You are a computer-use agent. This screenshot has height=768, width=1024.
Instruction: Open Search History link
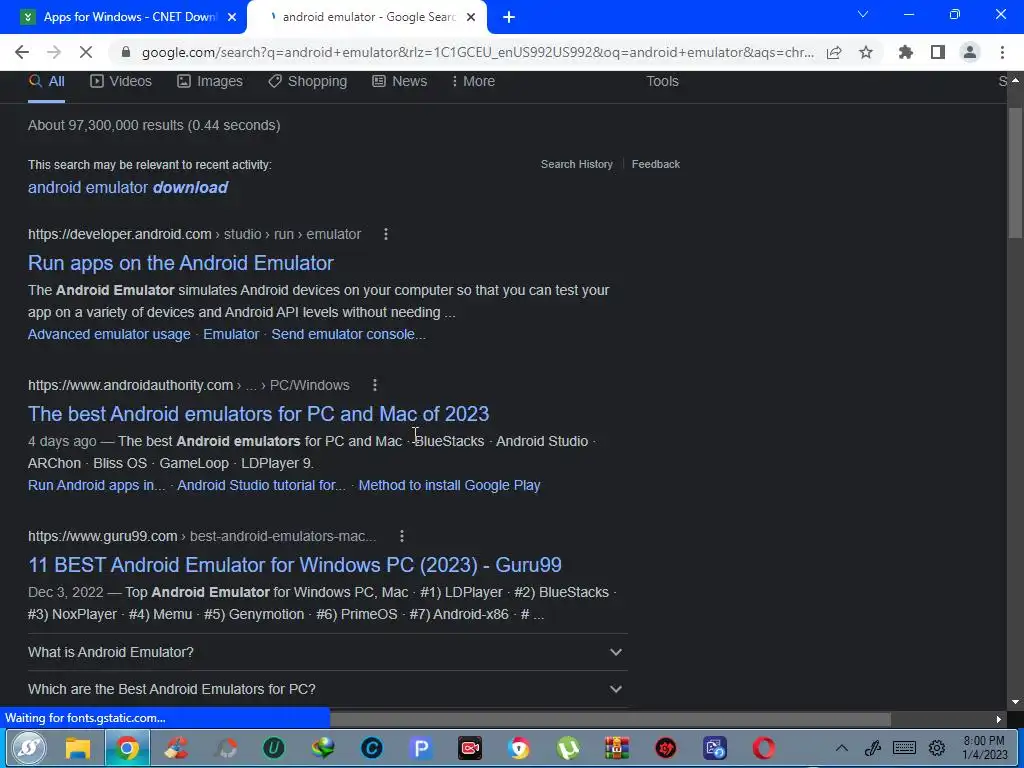[x=577, y=164]
